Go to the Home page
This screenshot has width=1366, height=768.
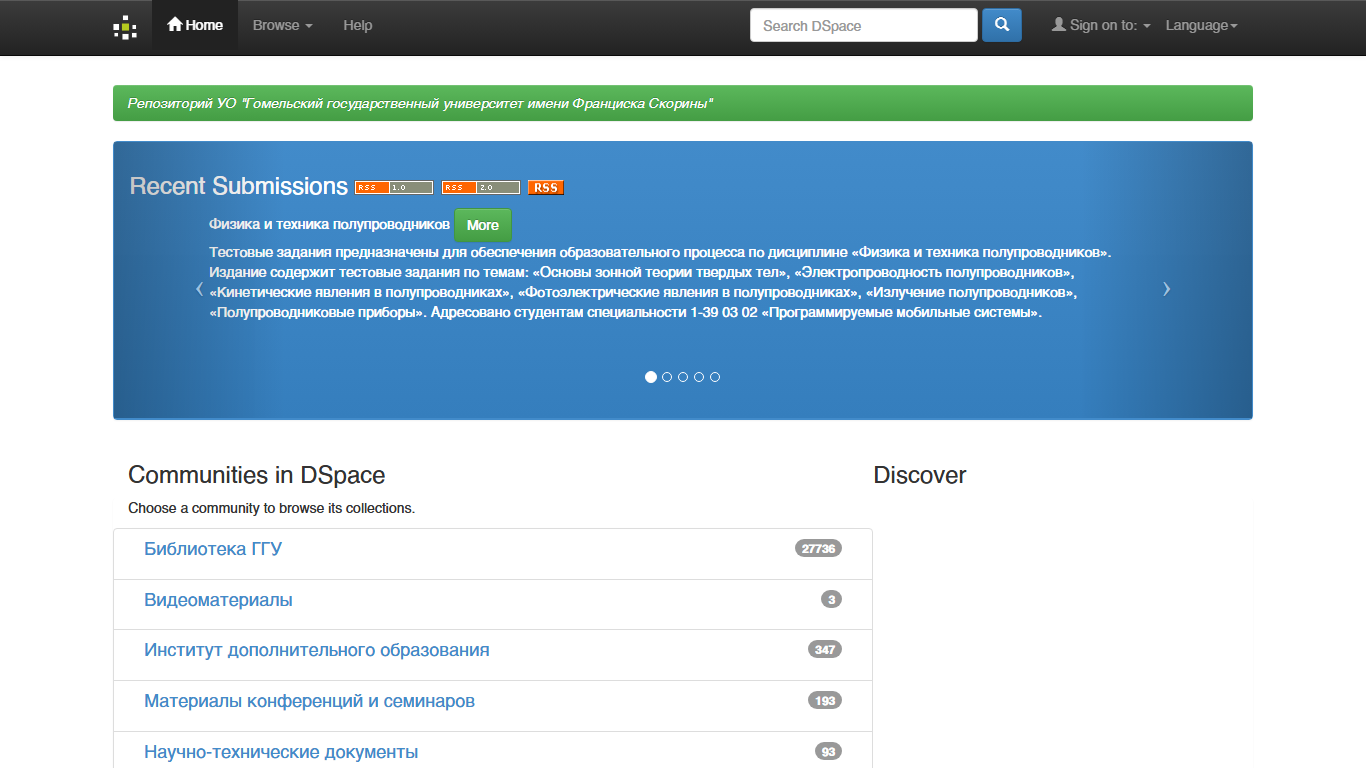click(195, 25)
